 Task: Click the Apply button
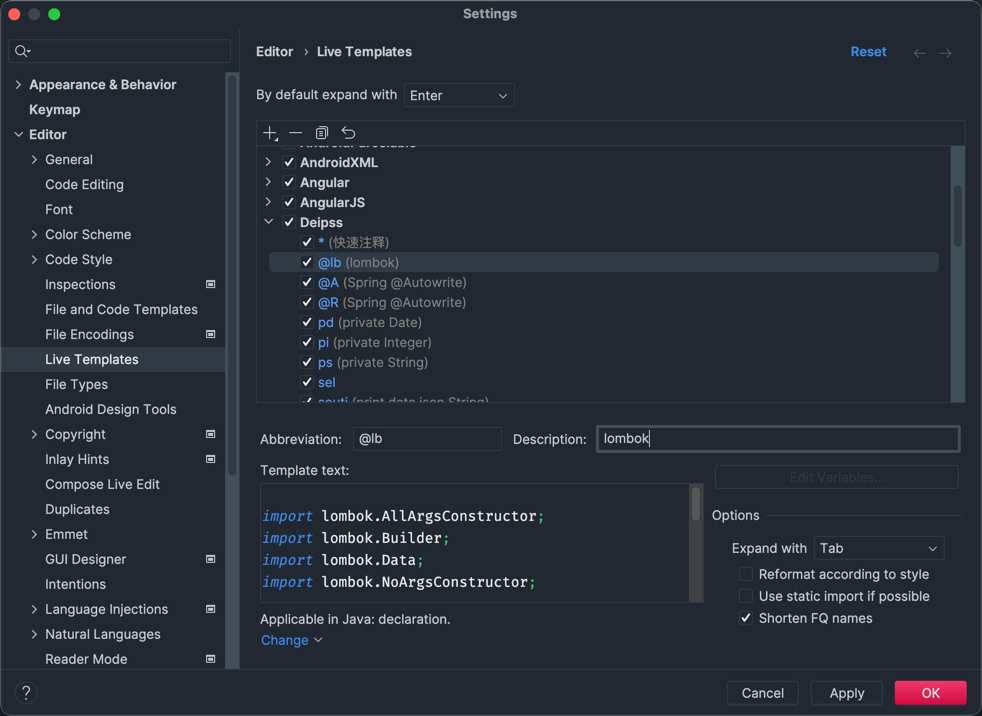(846, 693)
